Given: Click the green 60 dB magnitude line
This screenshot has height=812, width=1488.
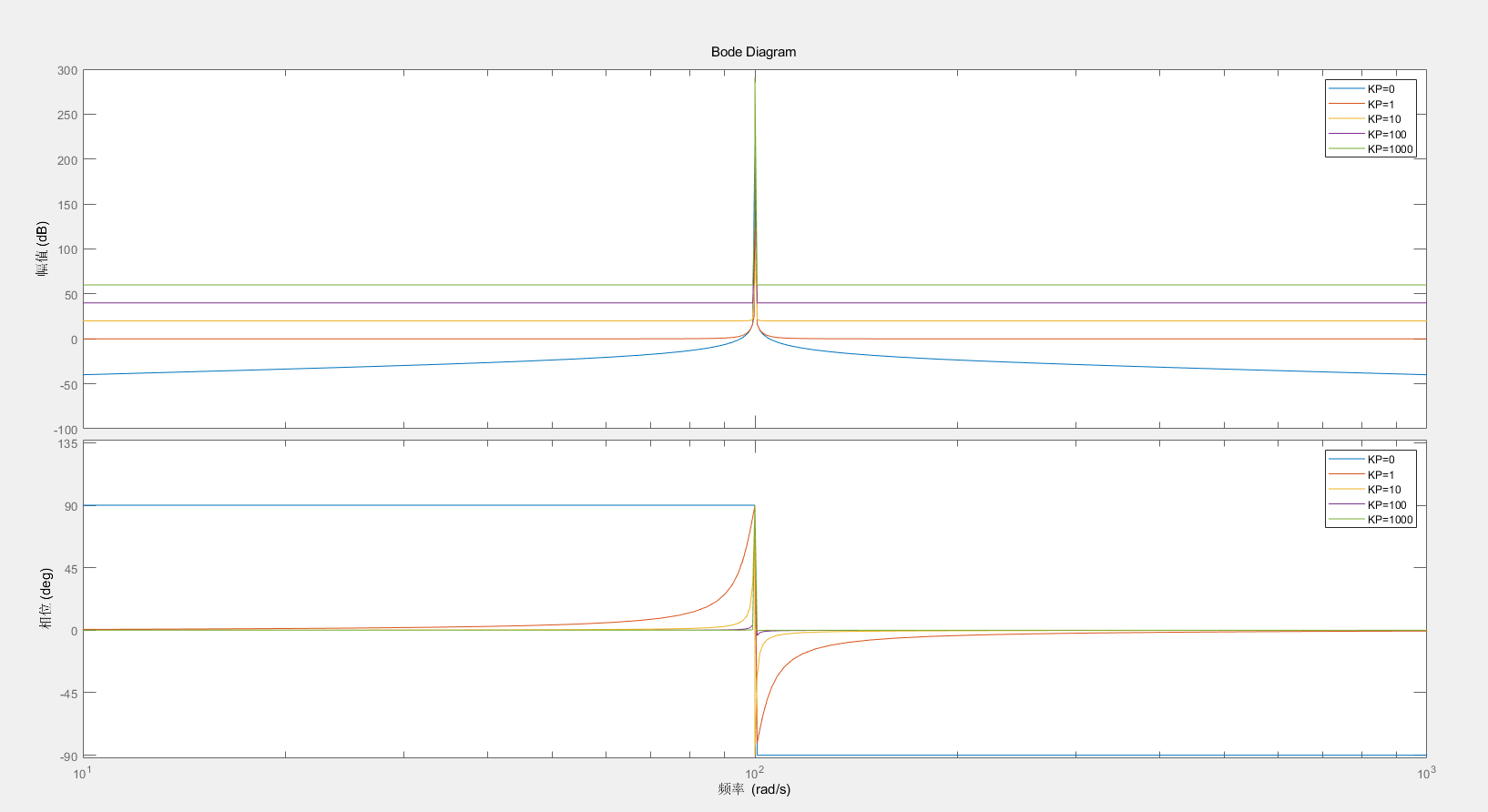Looking at the screenshot, I should [x=364, y=285].
